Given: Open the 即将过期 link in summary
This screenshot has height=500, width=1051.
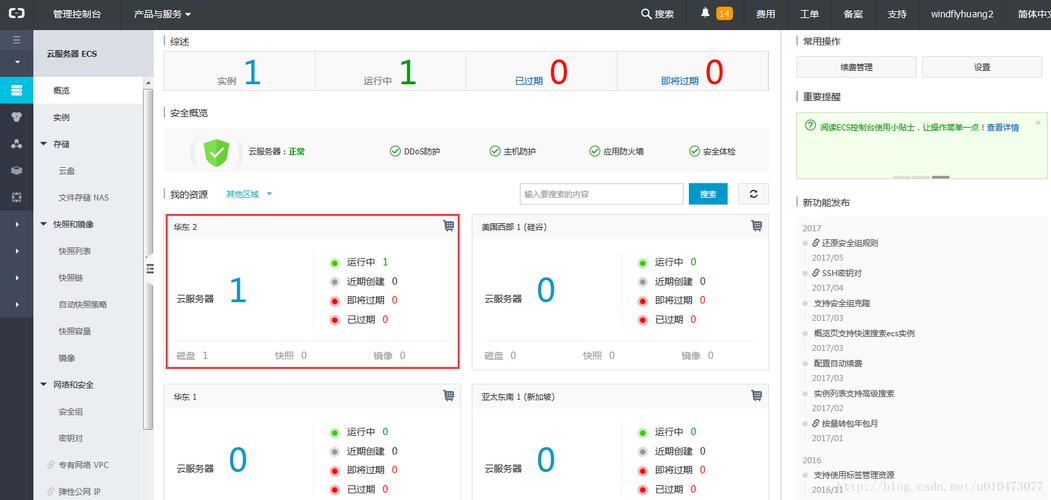Looking at the screenshot, I should click(x=680, y=81).
